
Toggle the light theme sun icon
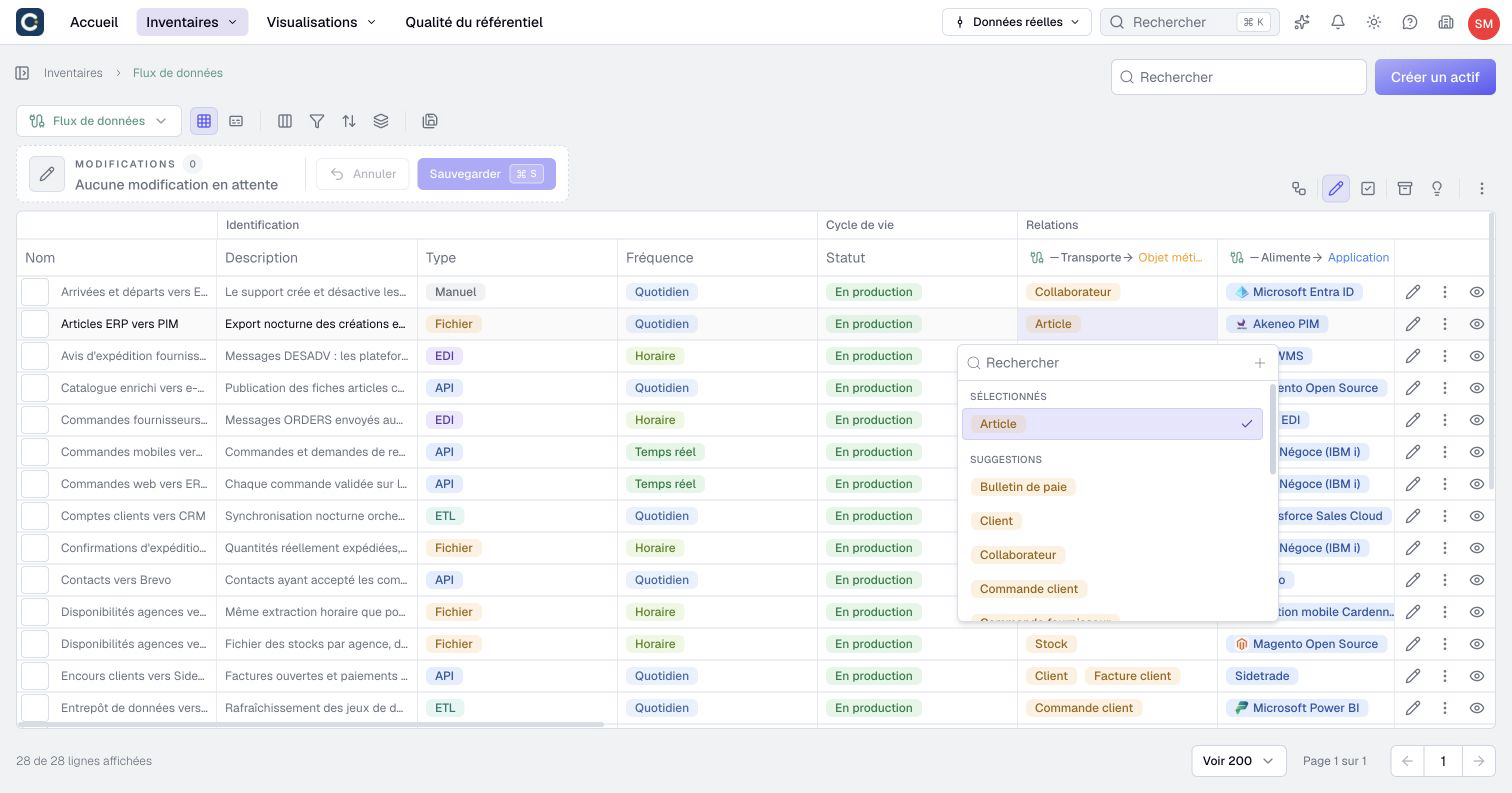click(1374, 22)
